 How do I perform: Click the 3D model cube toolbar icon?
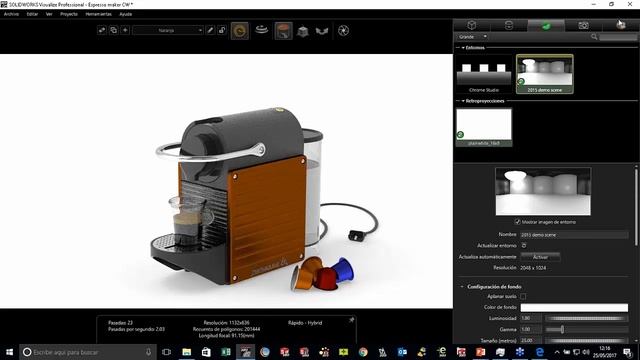[x=302, y=31]
